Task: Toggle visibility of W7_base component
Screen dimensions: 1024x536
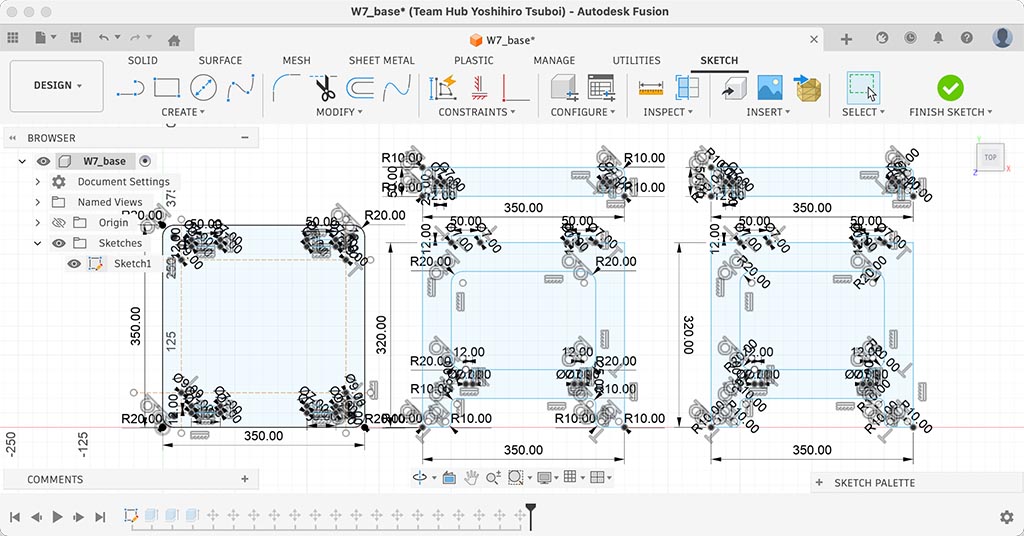Action: pos(43,161)
